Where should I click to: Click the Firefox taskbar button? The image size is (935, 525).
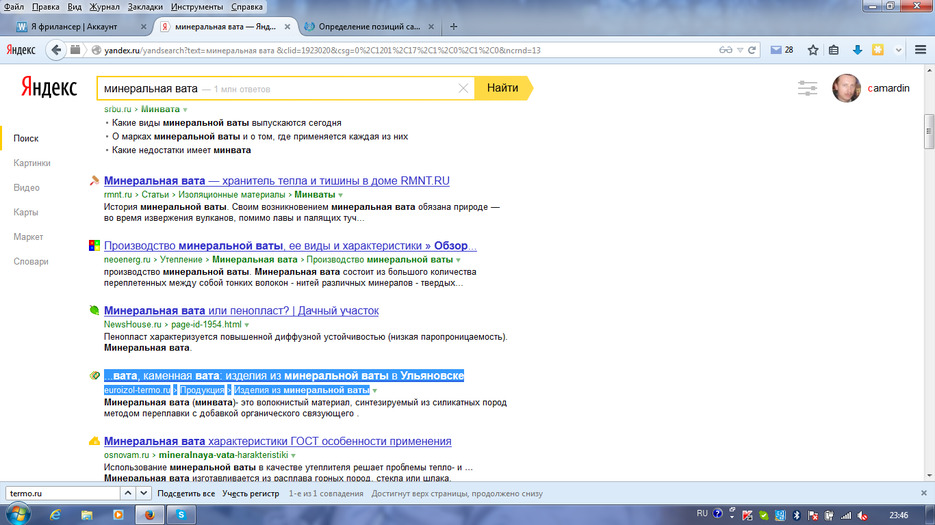point(149,514)
